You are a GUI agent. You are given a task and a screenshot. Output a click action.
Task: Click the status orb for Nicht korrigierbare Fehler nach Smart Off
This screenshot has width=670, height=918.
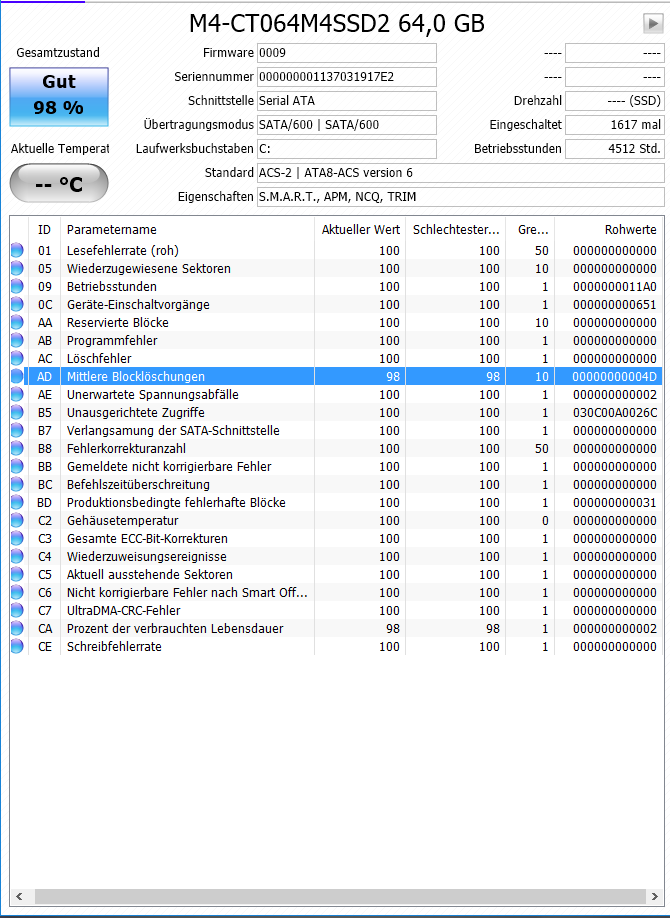point(17,592)
